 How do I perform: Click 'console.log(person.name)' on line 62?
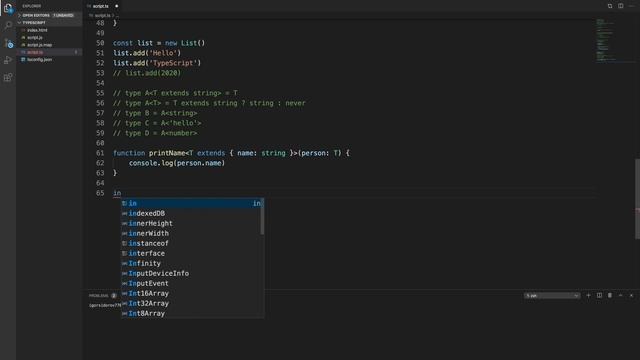(x=177, y=163)
